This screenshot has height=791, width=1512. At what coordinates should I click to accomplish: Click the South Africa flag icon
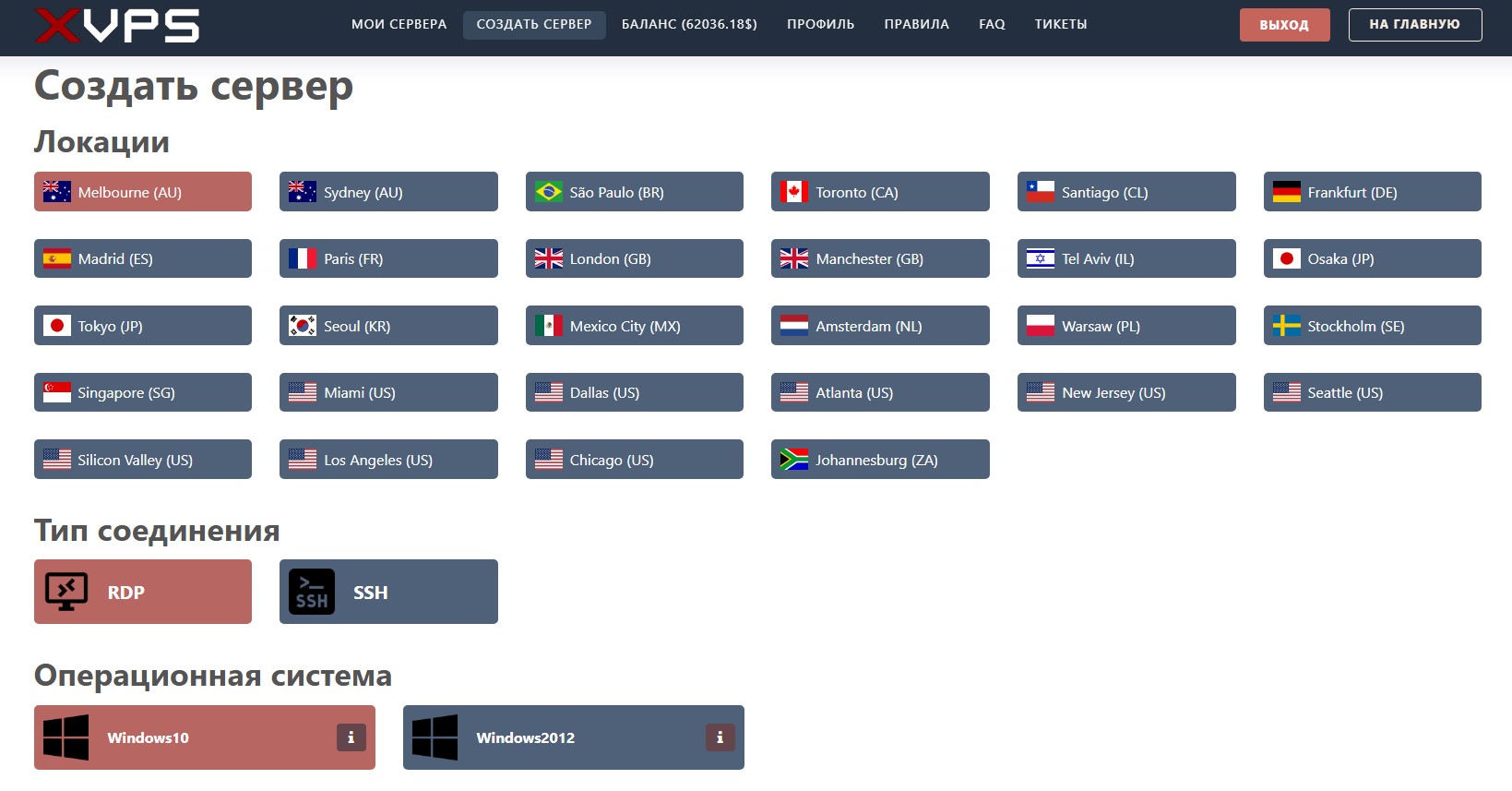[x=793, y=460]
